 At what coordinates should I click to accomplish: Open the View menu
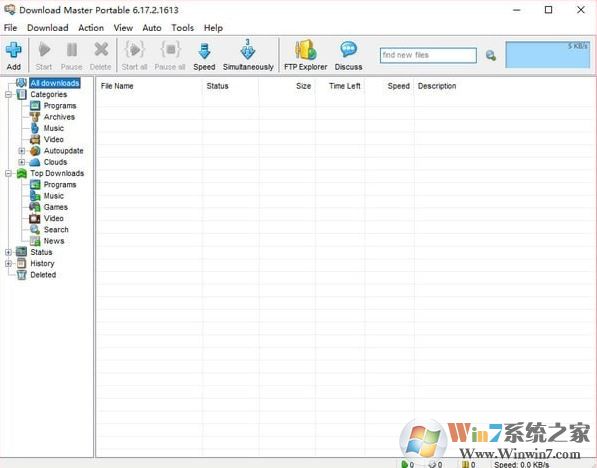pyautogui.click(x=123, y=28)
